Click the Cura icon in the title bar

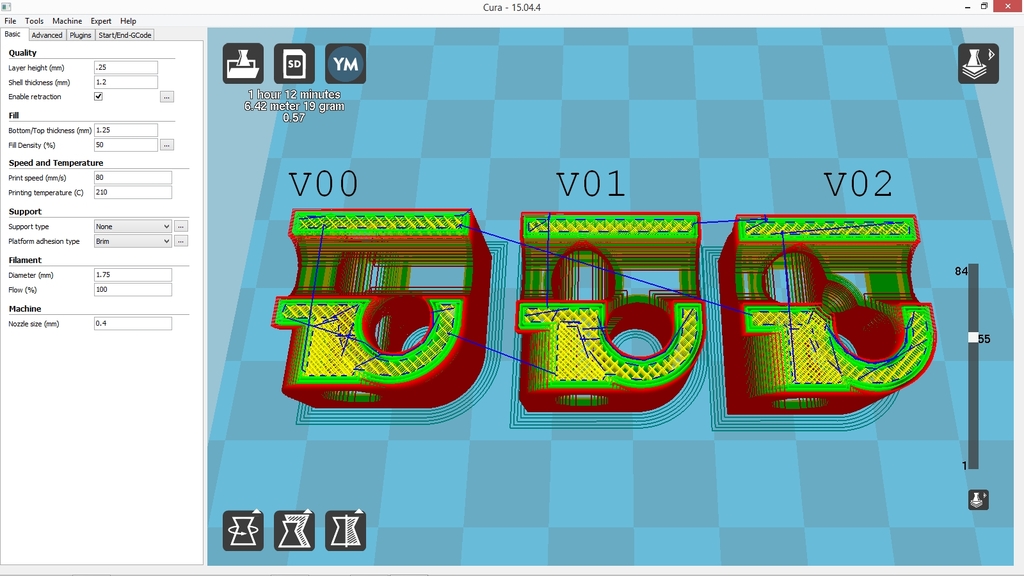(8, 7)
